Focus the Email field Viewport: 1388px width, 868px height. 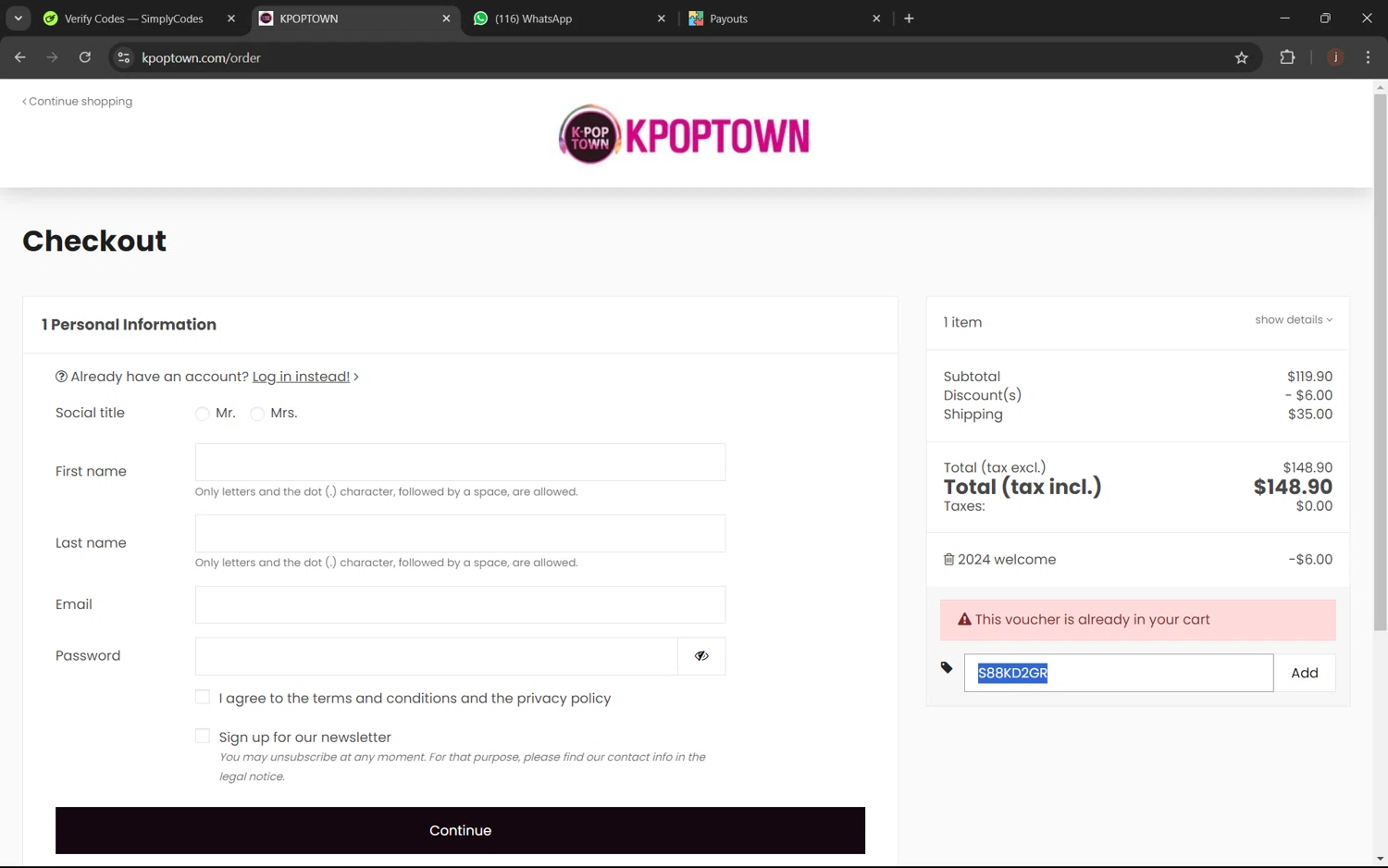click(460, 604)
